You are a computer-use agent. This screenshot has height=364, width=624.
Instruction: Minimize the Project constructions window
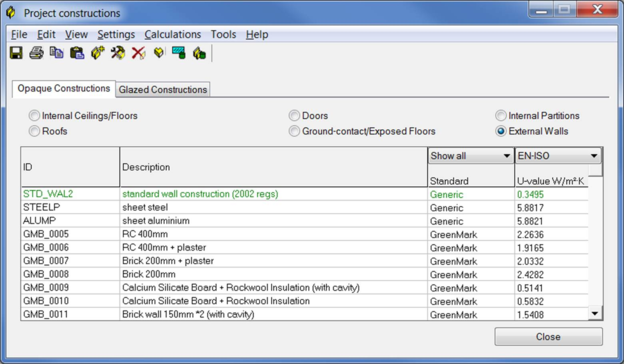tap(541, 10)
